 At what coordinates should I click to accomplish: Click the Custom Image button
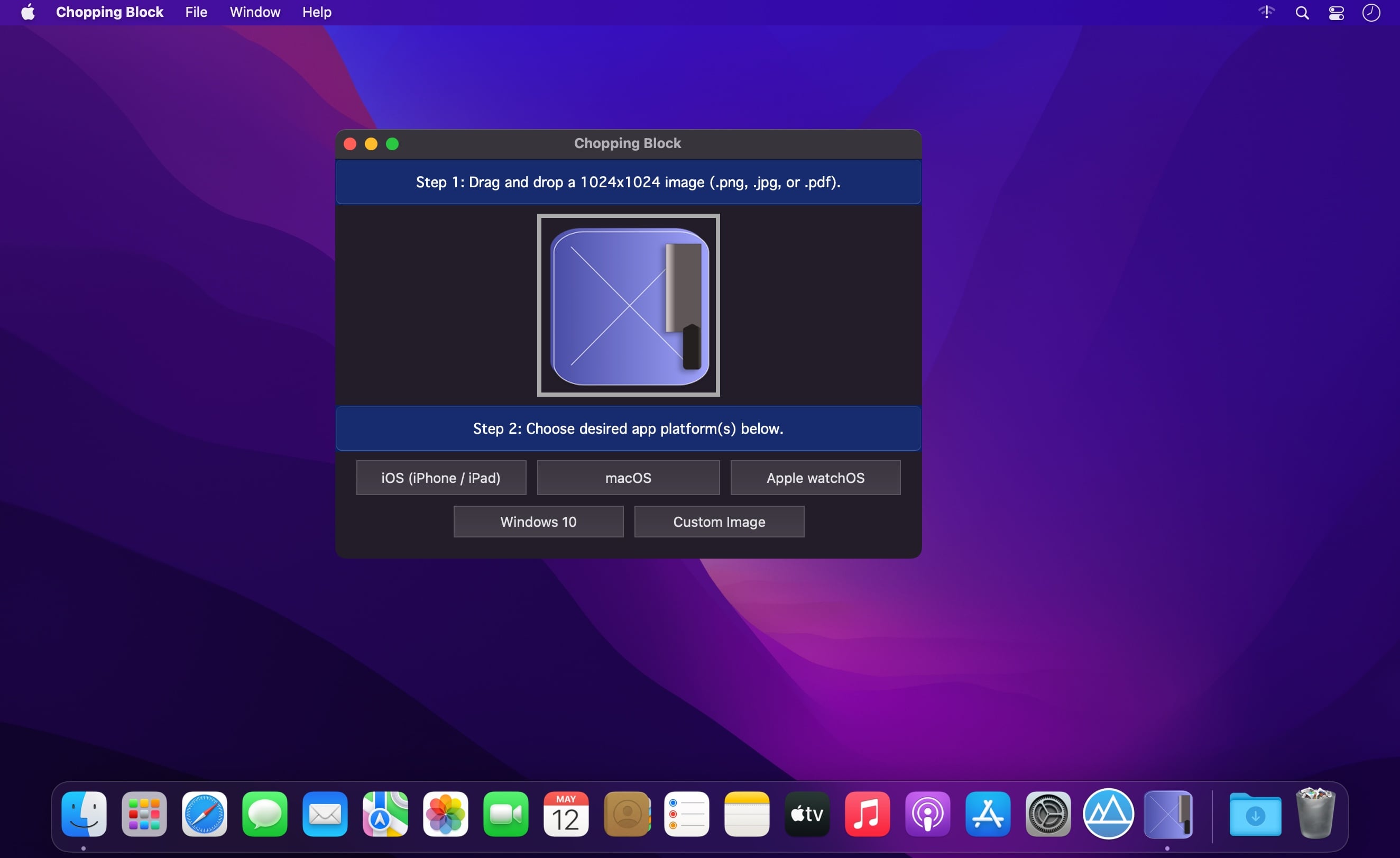coord(719,522)
